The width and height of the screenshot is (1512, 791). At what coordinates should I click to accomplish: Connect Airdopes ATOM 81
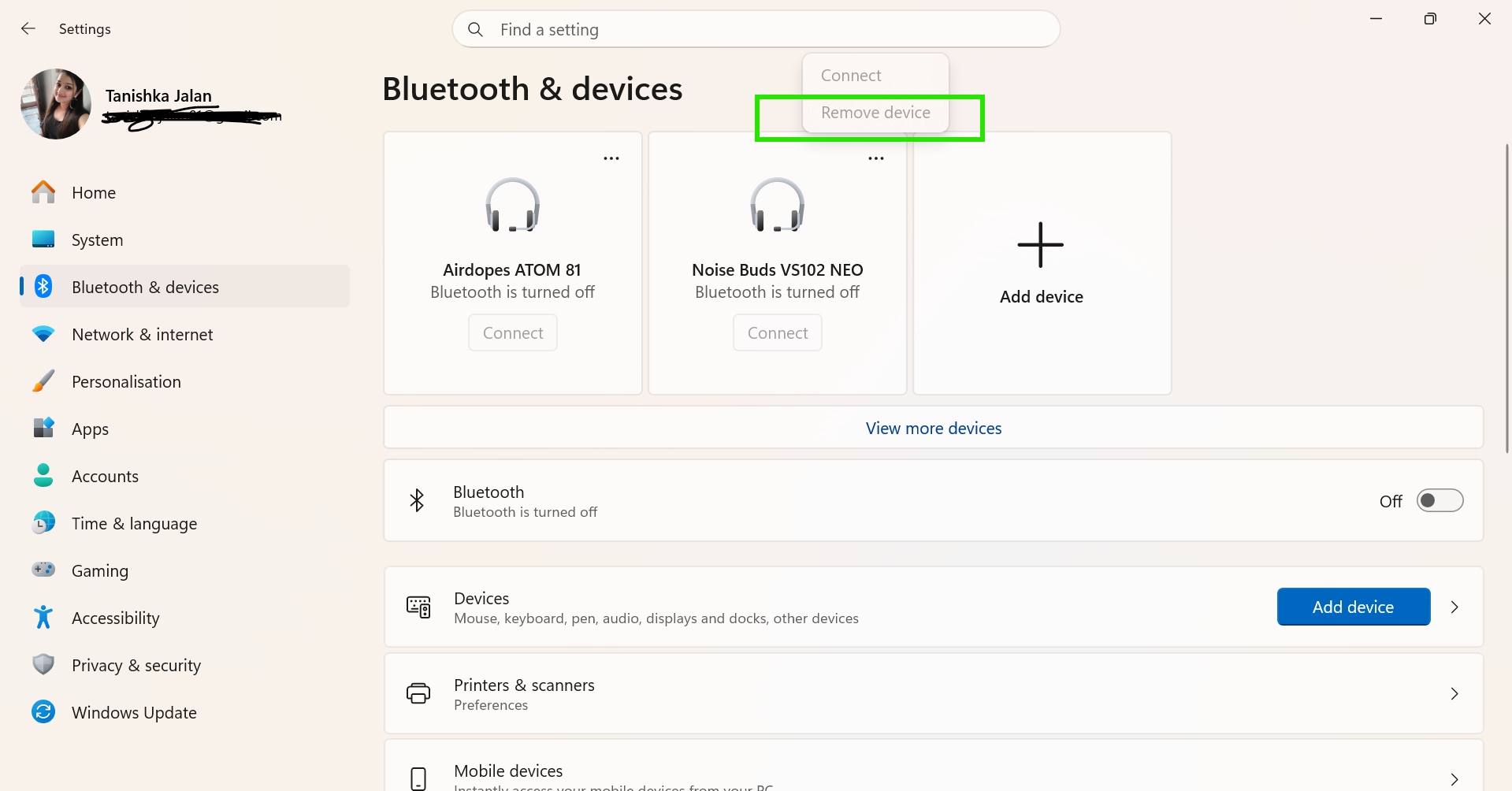click(513, 332)
